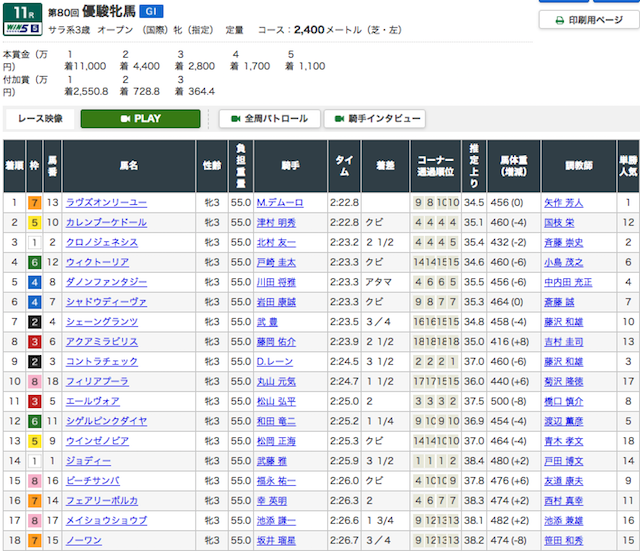Open horse シゲルピンクダイヤ link
The width and height of the screenshot is (640, 551).
pyautogui.click(x=106, y=421)
